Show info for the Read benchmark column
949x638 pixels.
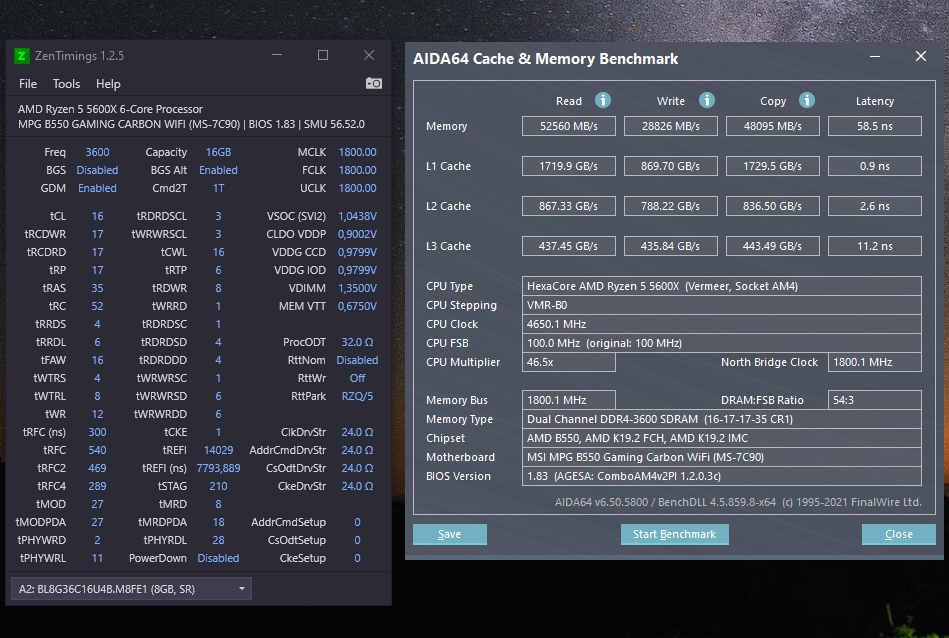pos(603,100)
